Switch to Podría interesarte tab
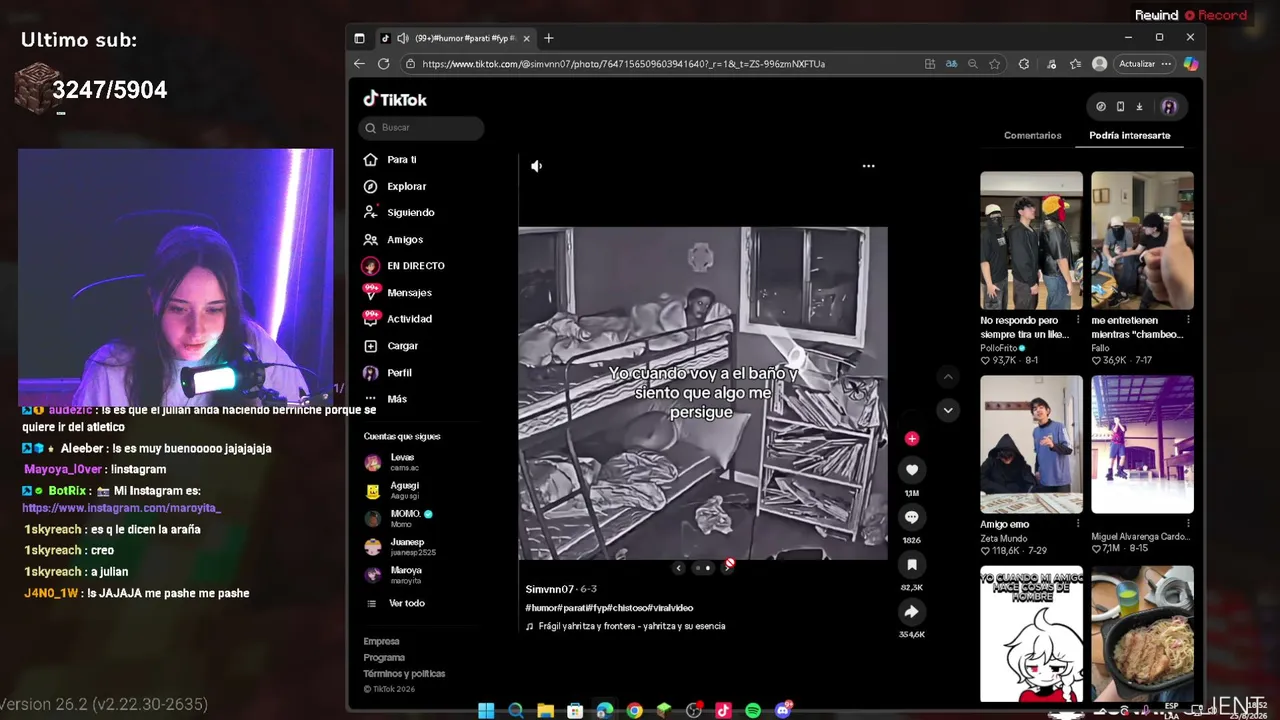 1129,136
